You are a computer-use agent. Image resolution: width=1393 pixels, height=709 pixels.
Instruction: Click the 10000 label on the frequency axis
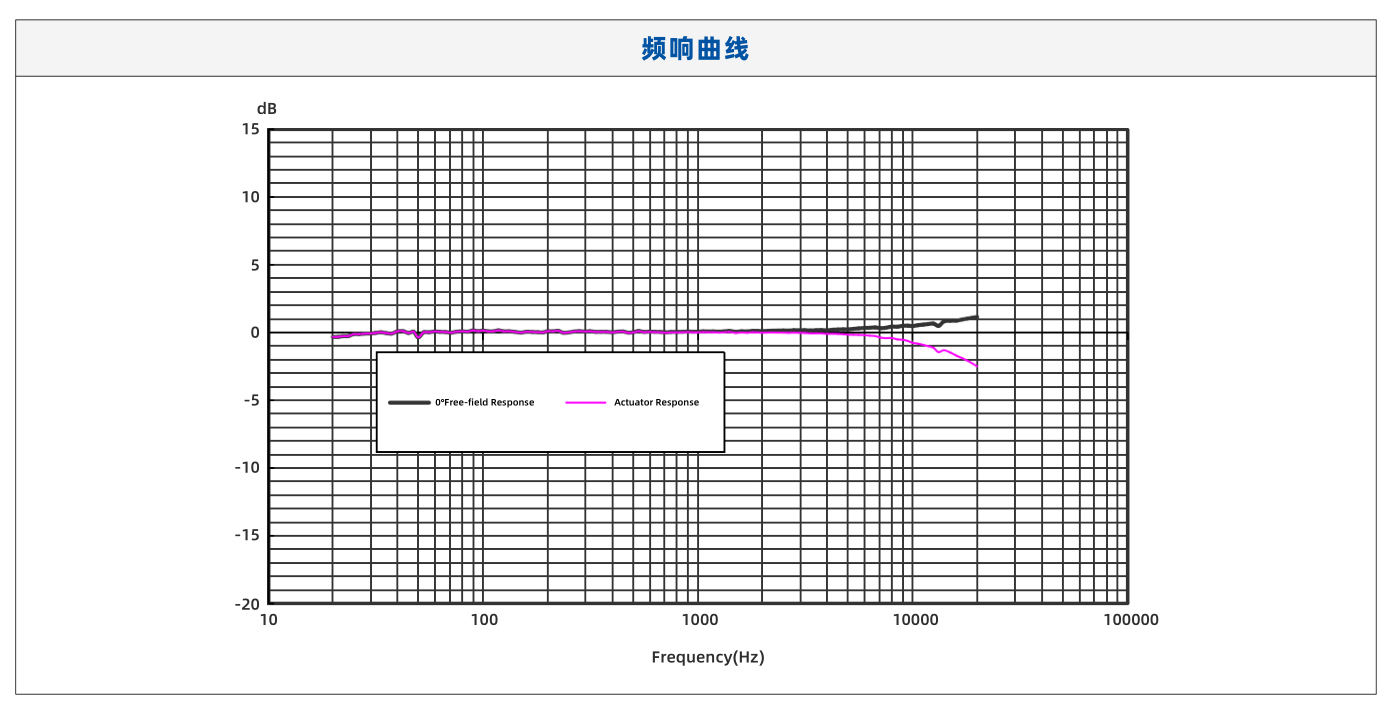pos(914,620)
